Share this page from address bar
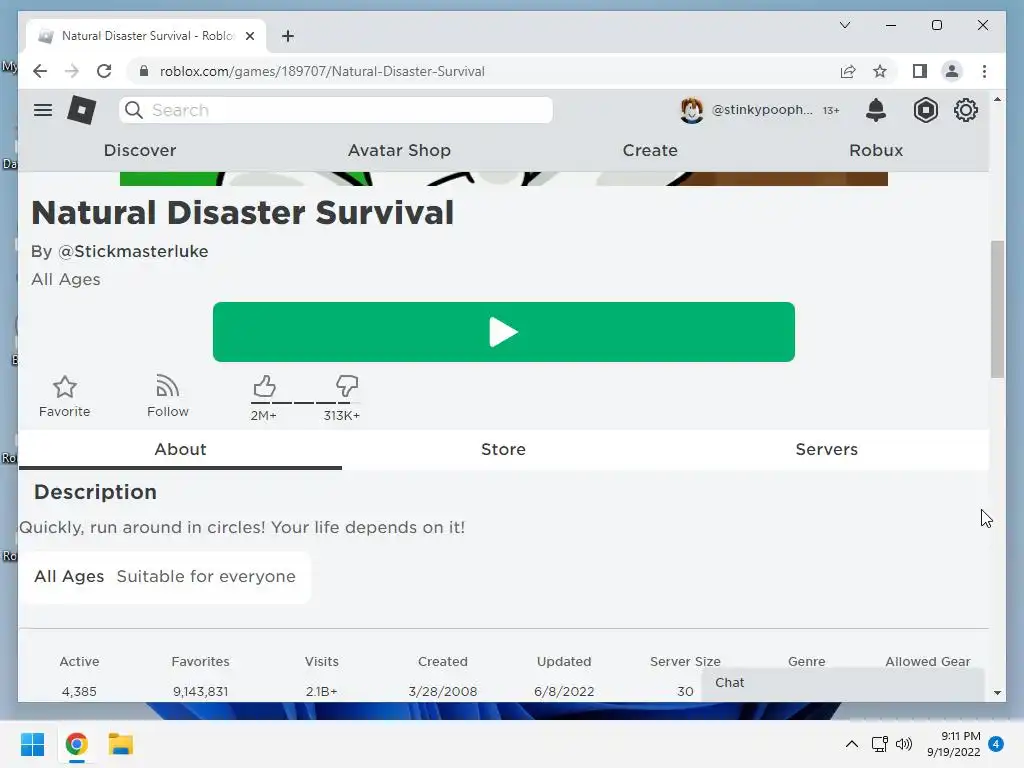The height and width of the screenshot is (768, 1024). [848, 71]
